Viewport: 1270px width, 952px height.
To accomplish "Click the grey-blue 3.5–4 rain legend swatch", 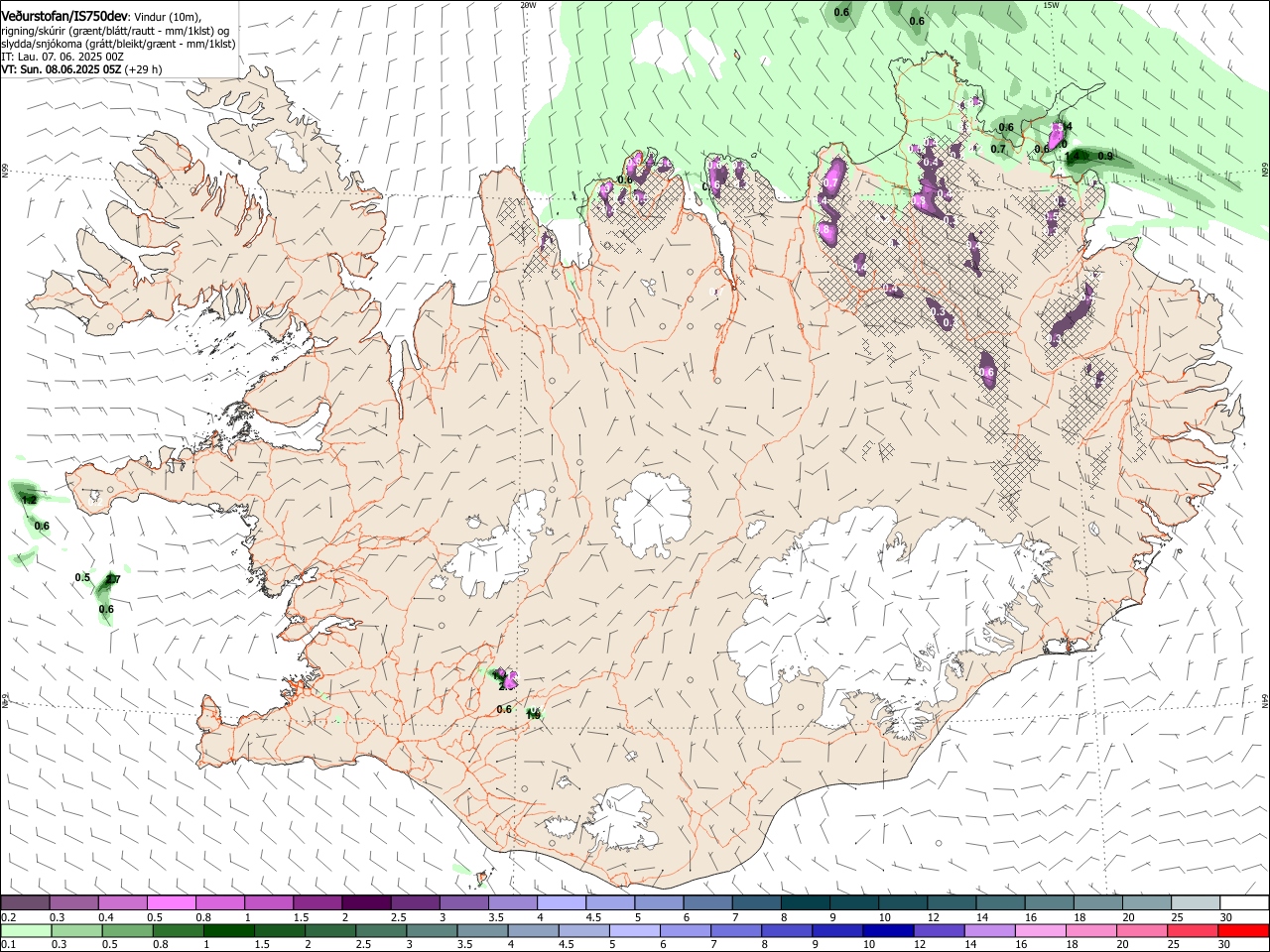I will pos(481,931).
